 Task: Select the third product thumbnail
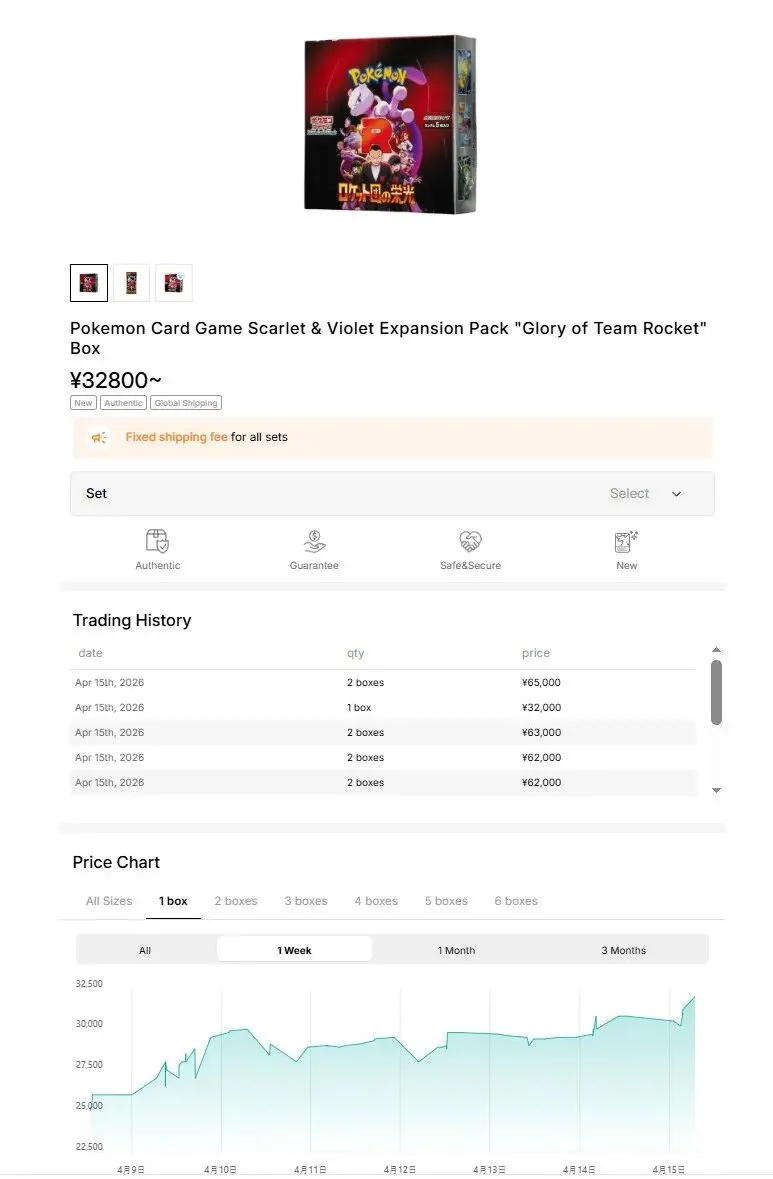[174, 283]
